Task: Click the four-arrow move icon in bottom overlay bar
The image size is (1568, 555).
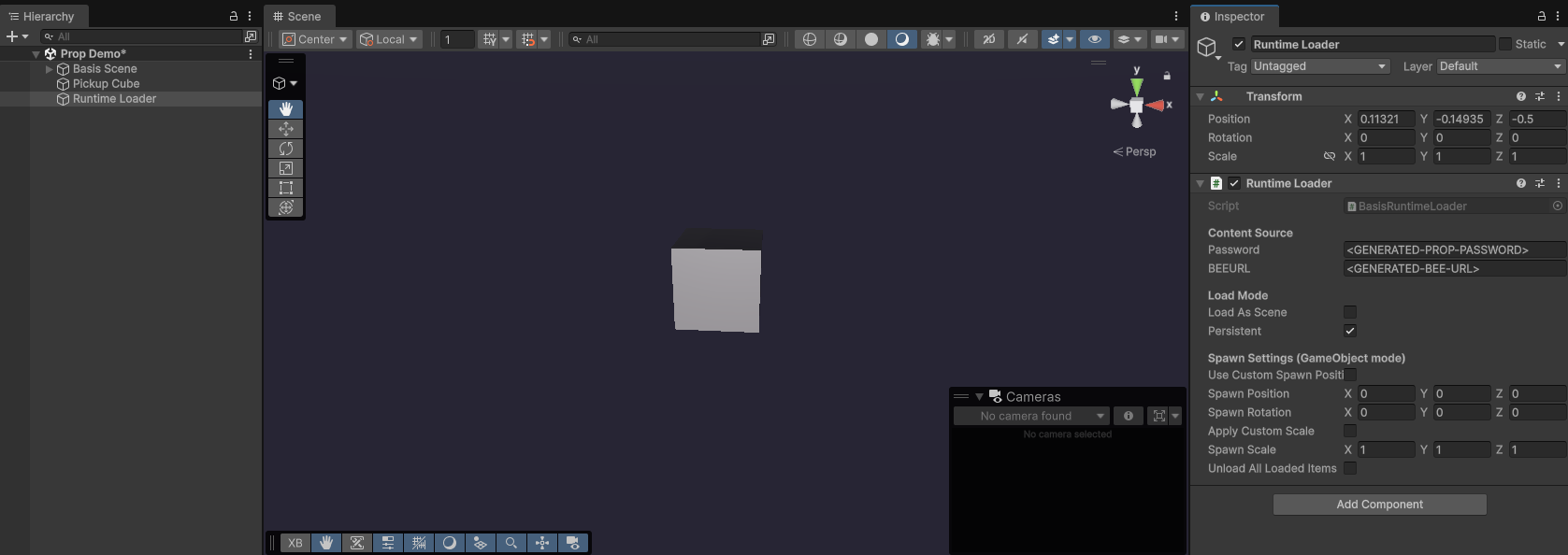Action: pos(542,543)
